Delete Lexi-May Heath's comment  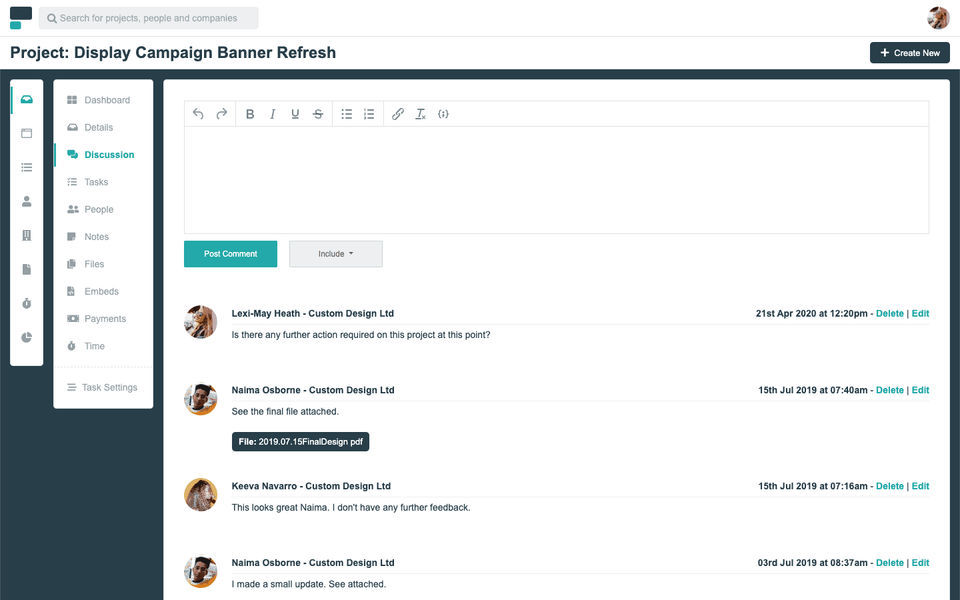coord(890,313)
